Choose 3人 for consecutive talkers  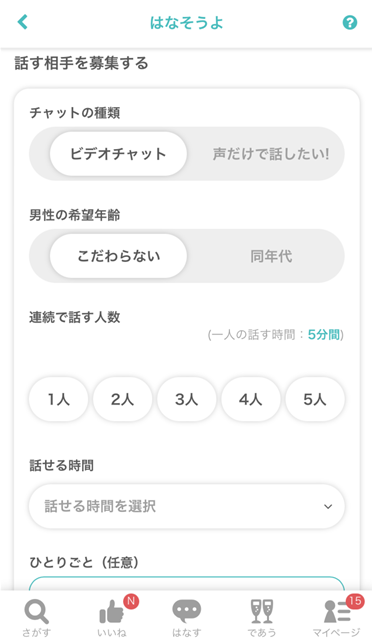pyautogui.click(x=187, y=399)
